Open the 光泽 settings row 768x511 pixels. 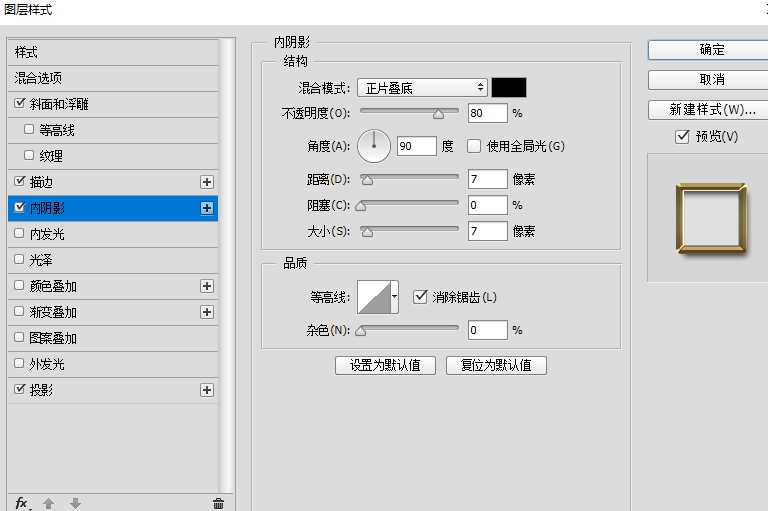pos(113,260)
